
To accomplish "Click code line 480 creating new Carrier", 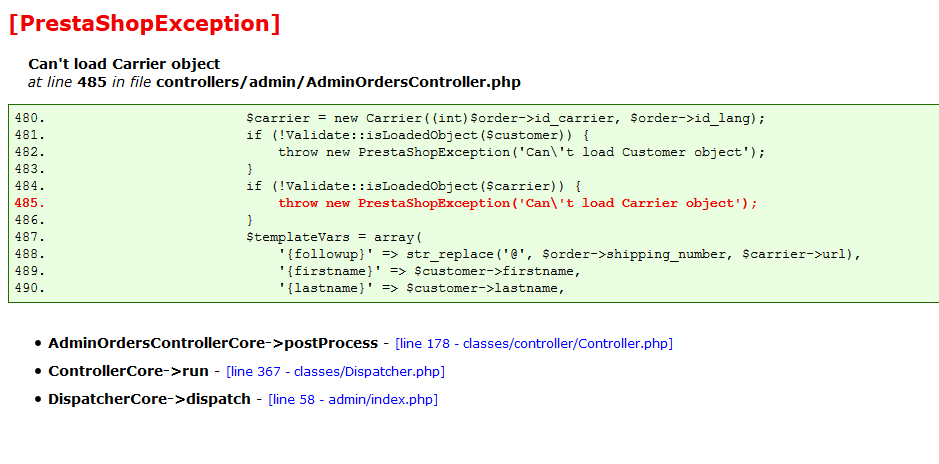I will point(506,118).
